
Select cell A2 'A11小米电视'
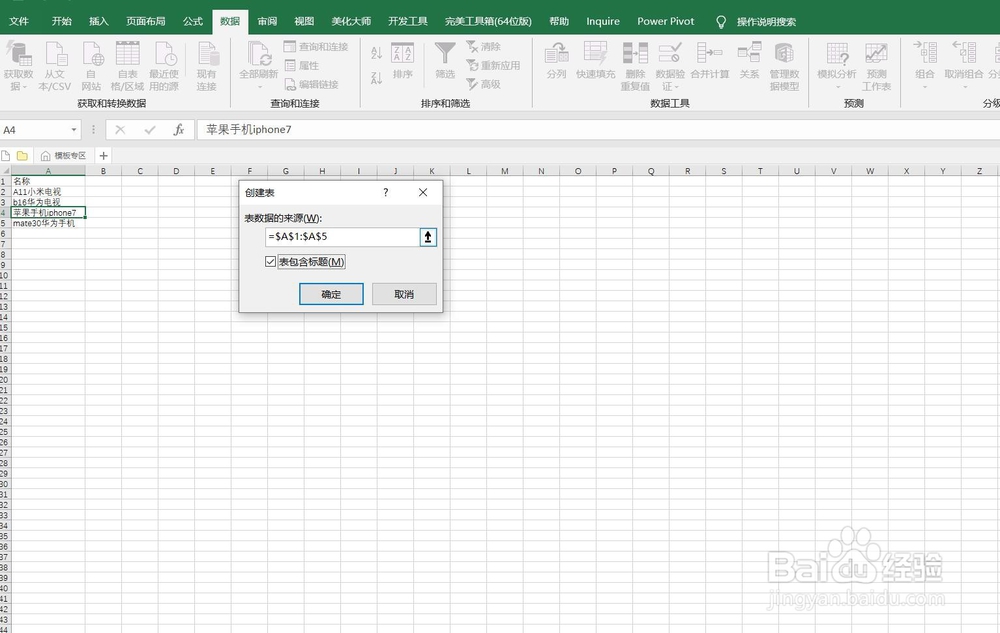[x=48, y=191]
